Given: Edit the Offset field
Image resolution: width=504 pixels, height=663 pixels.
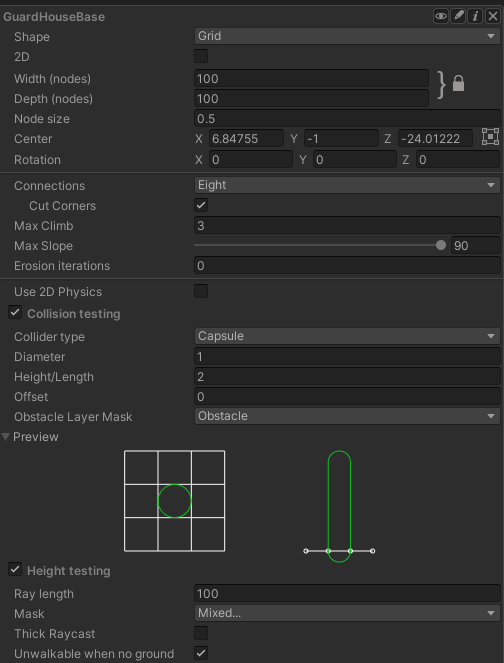Looking at the screenshot, I should [347, 397].
